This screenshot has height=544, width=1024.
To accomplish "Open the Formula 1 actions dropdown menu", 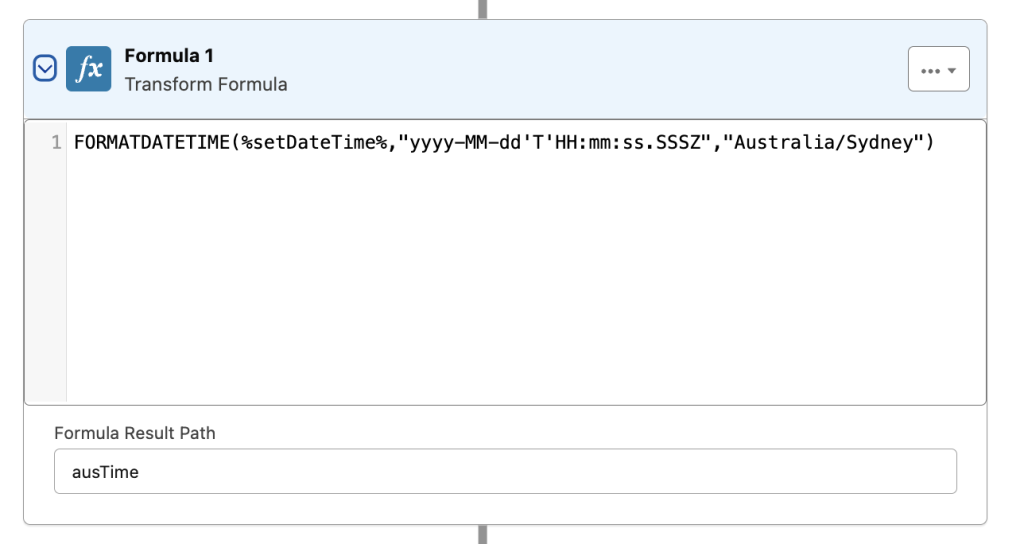I will tap(938, 69).
